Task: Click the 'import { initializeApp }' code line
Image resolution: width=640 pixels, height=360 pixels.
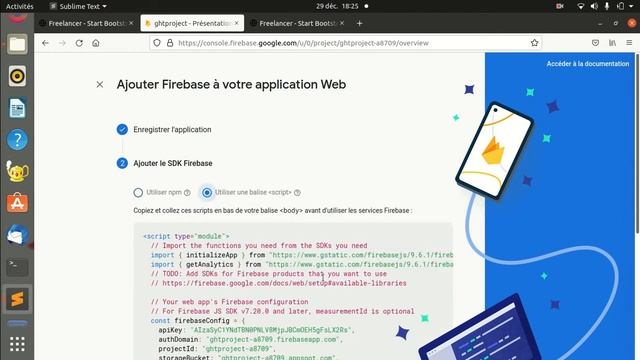Action: pyautogui.click(x=302, y=255)
